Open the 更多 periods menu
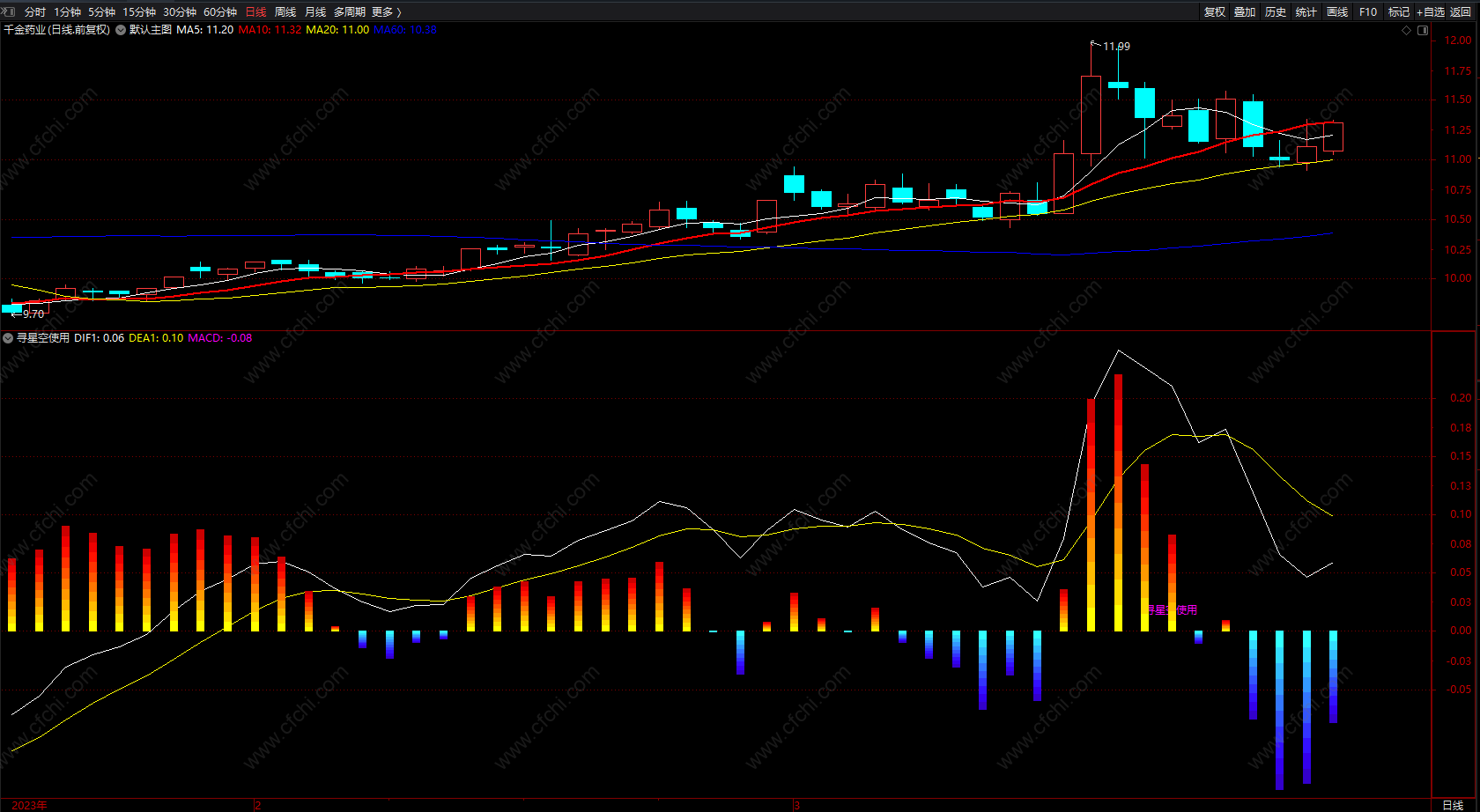Screen dimensions: 1480x812 pos(387,11)
